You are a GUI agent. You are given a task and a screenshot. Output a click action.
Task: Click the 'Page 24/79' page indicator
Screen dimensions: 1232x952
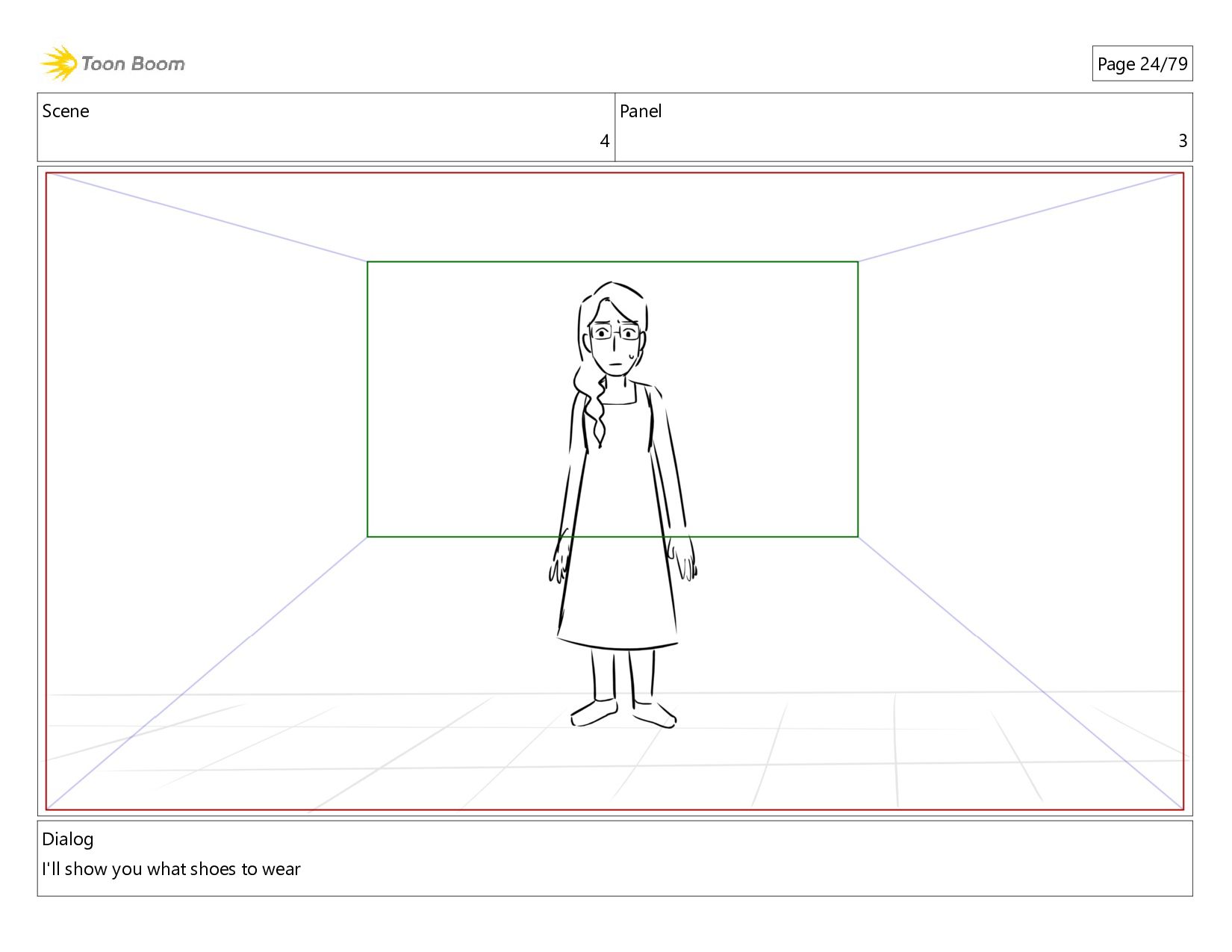[x=1142, y=64]
